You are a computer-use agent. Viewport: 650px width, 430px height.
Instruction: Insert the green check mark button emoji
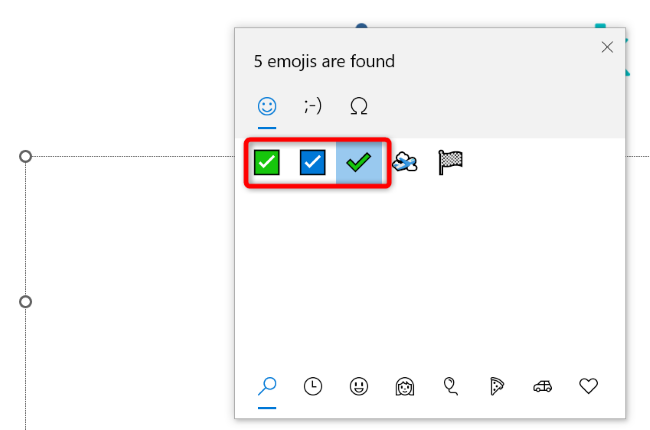266,162
